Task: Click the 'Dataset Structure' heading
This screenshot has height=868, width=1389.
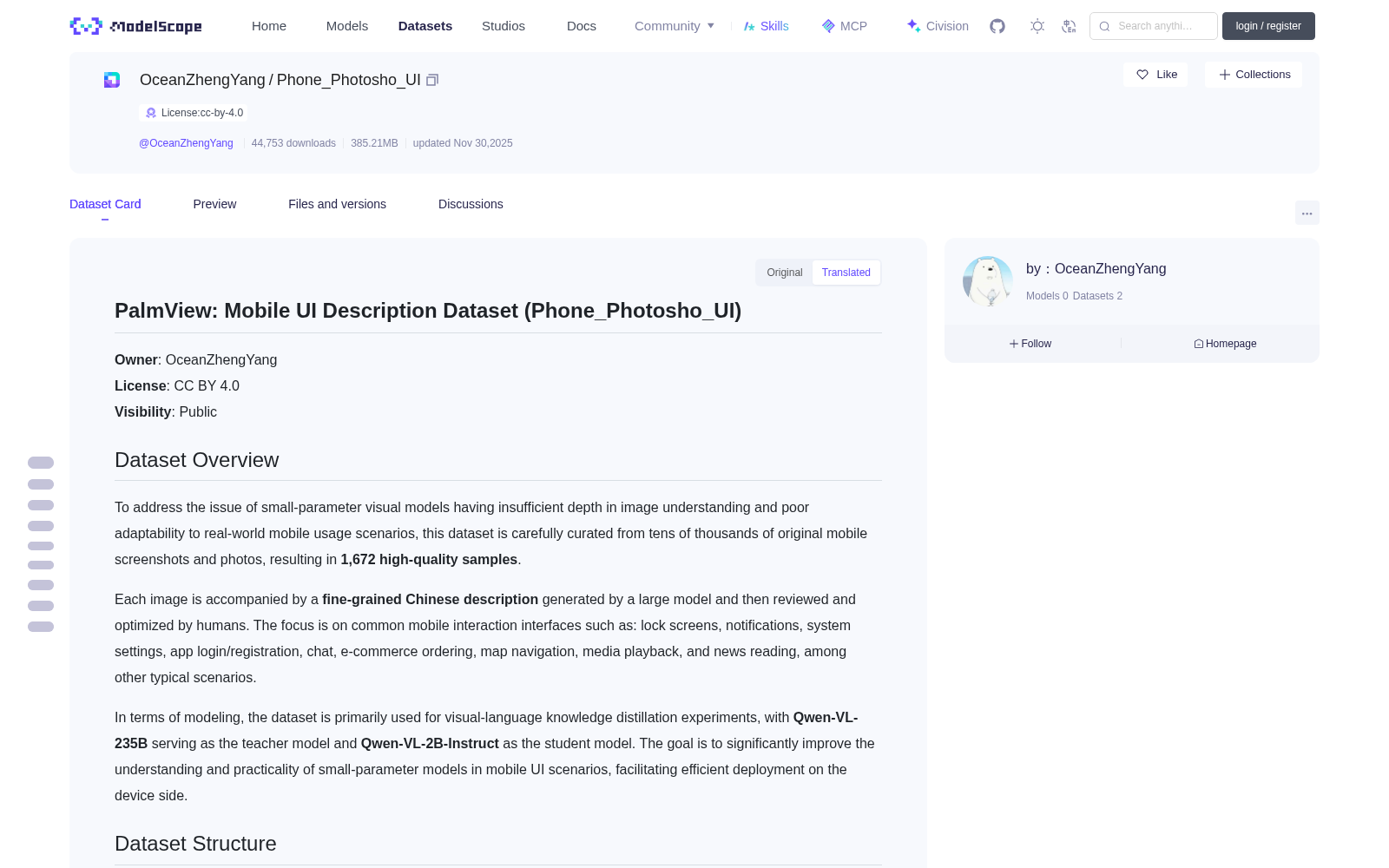Action: click(x=195, y=844)
